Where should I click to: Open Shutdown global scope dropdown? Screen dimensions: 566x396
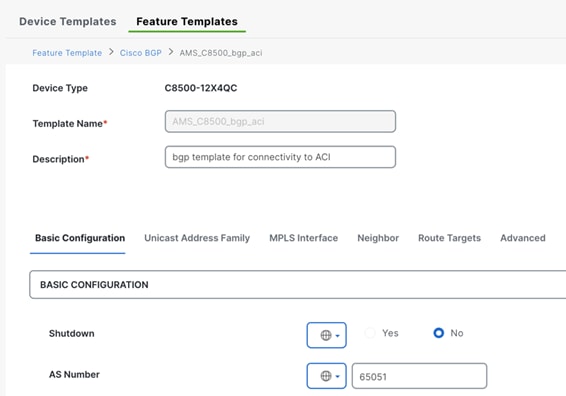click(327, 335)
